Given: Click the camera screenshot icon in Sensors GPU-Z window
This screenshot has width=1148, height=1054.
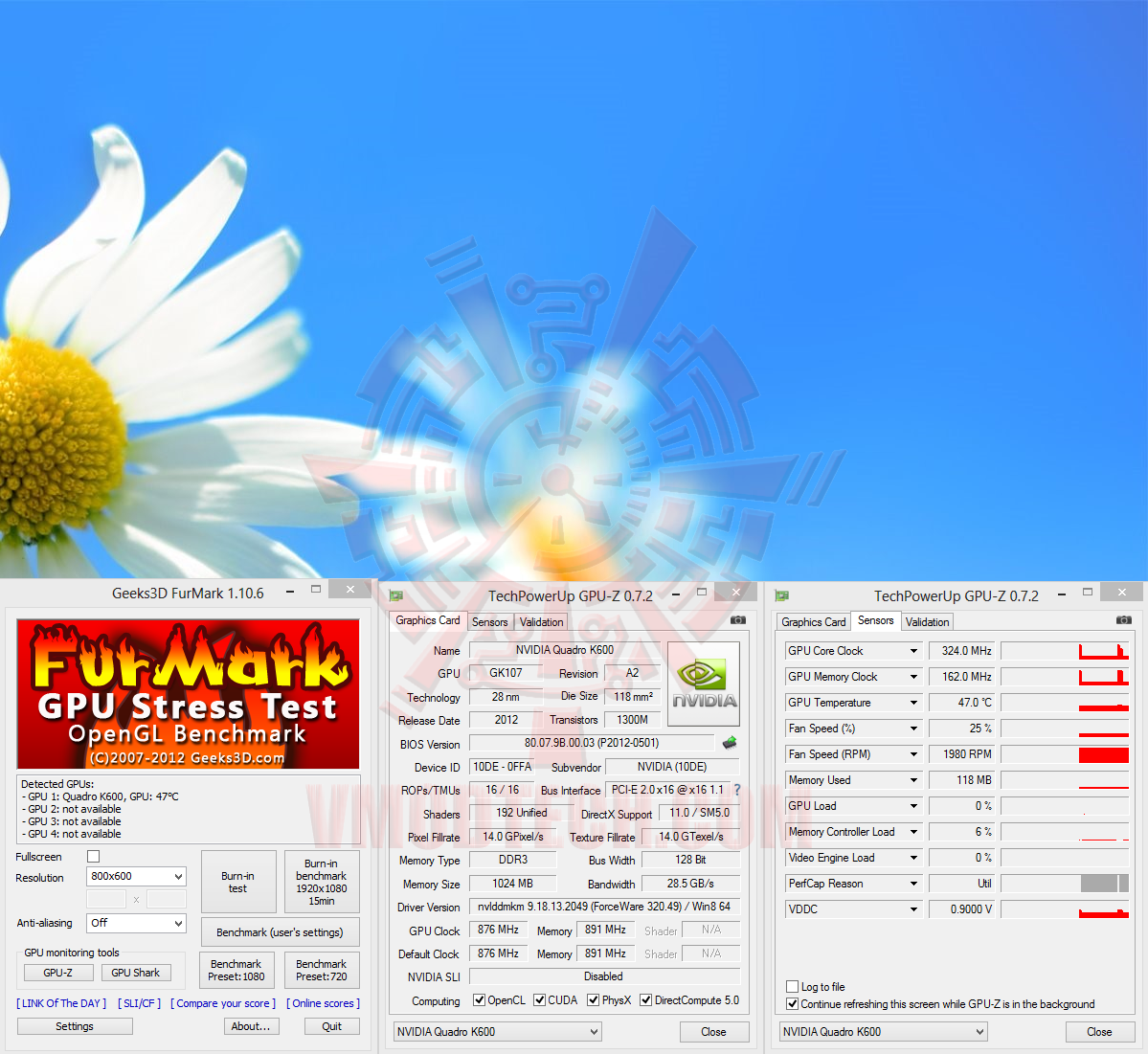Looking at the screenshot, I should tap(1124, 620).
